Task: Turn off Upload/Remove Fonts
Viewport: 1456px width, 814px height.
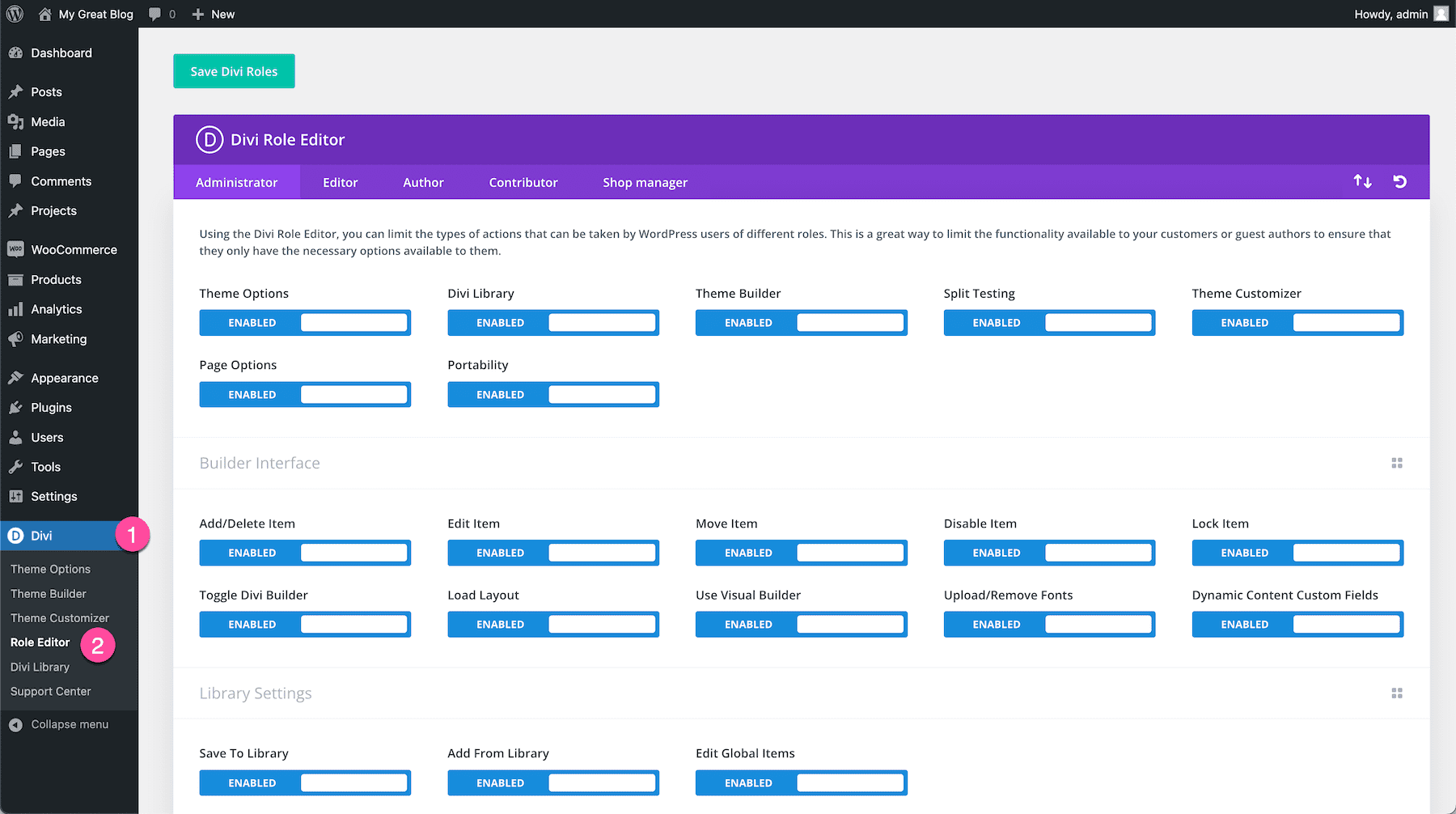Action: [x=1048, y=624]
